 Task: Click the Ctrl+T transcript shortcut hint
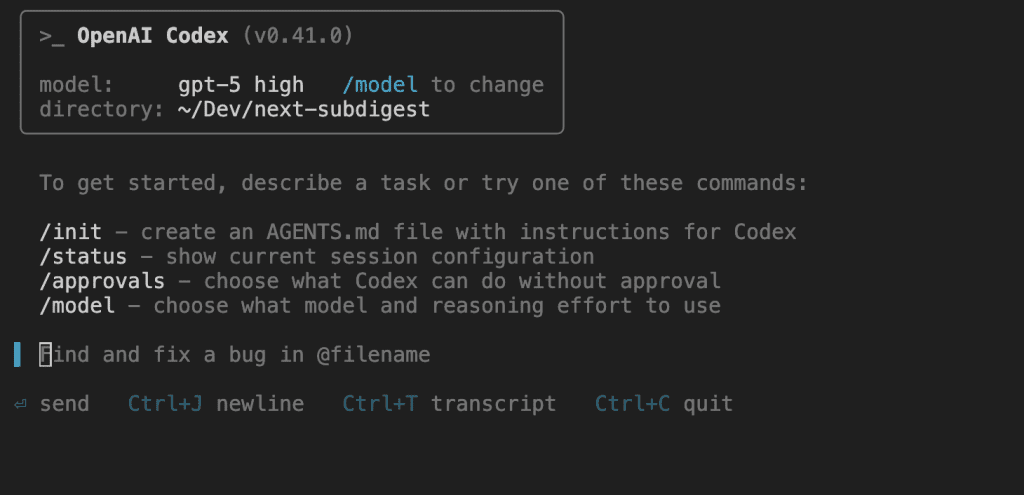(449, 404)
